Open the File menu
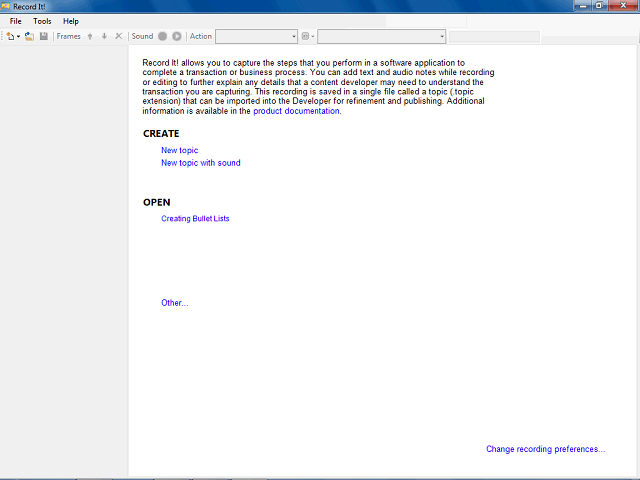 pyautogui.click(x=16, y=21)
